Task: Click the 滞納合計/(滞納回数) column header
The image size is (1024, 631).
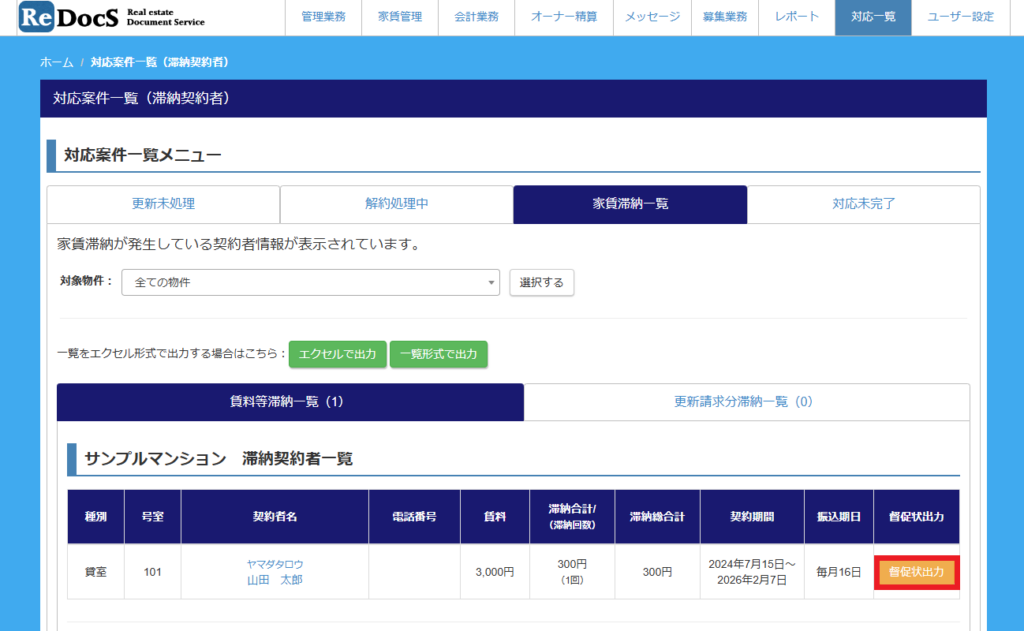Action: 571,517
